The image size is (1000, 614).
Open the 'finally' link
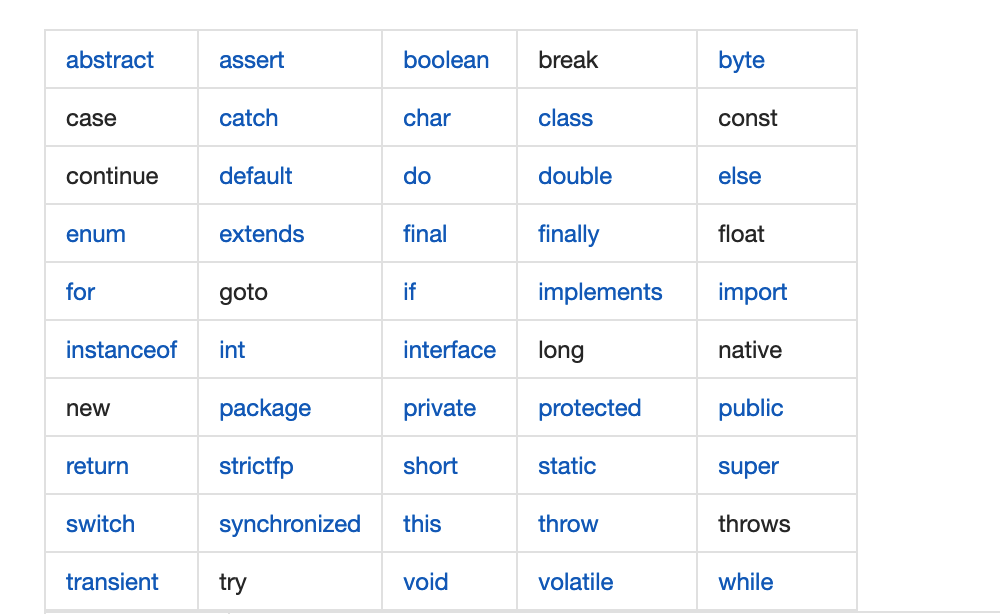tap(569, 234)
